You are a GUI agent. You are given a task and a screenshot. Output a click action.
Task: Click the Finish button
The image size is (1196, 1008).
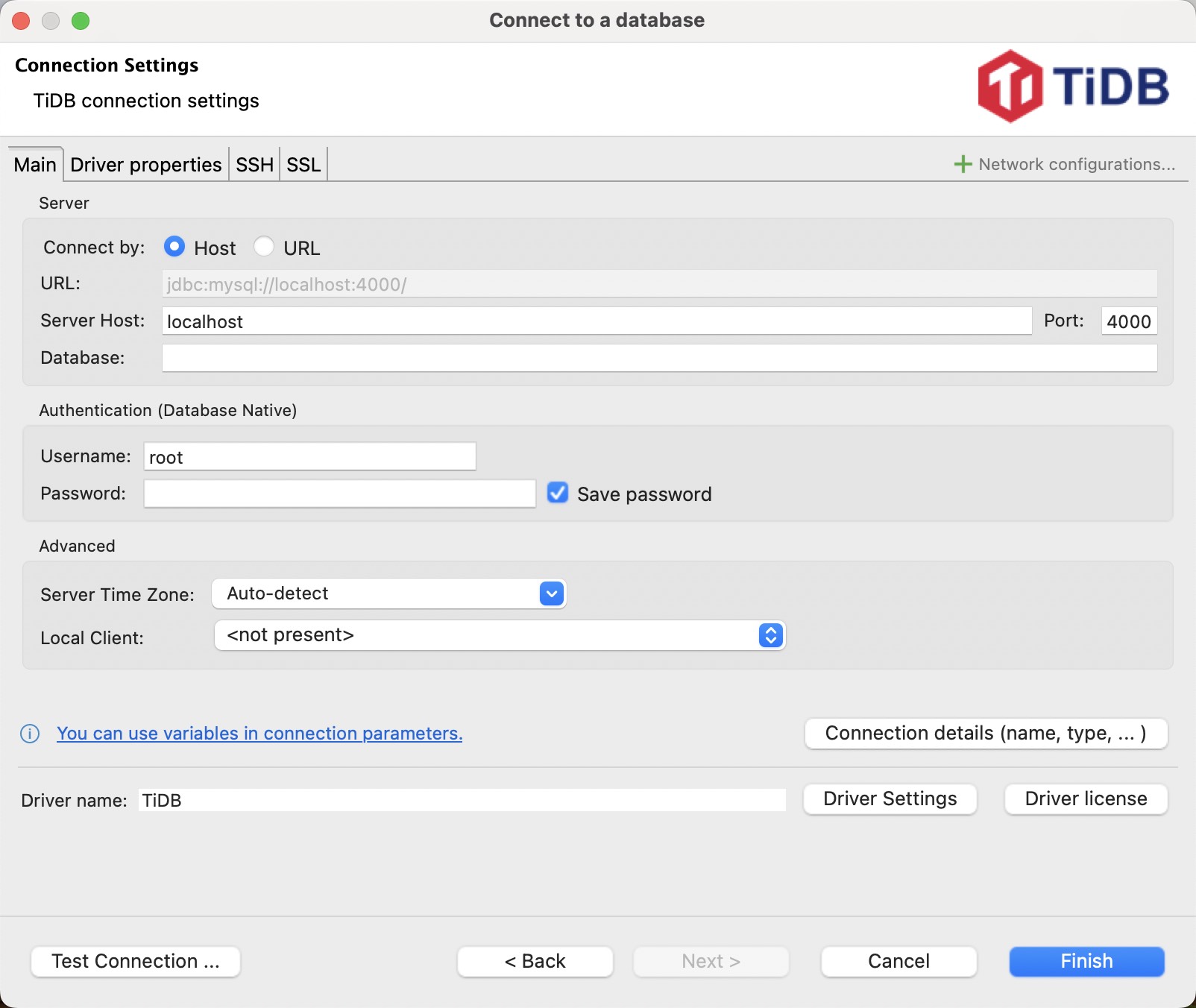[x=1087, y=962]
